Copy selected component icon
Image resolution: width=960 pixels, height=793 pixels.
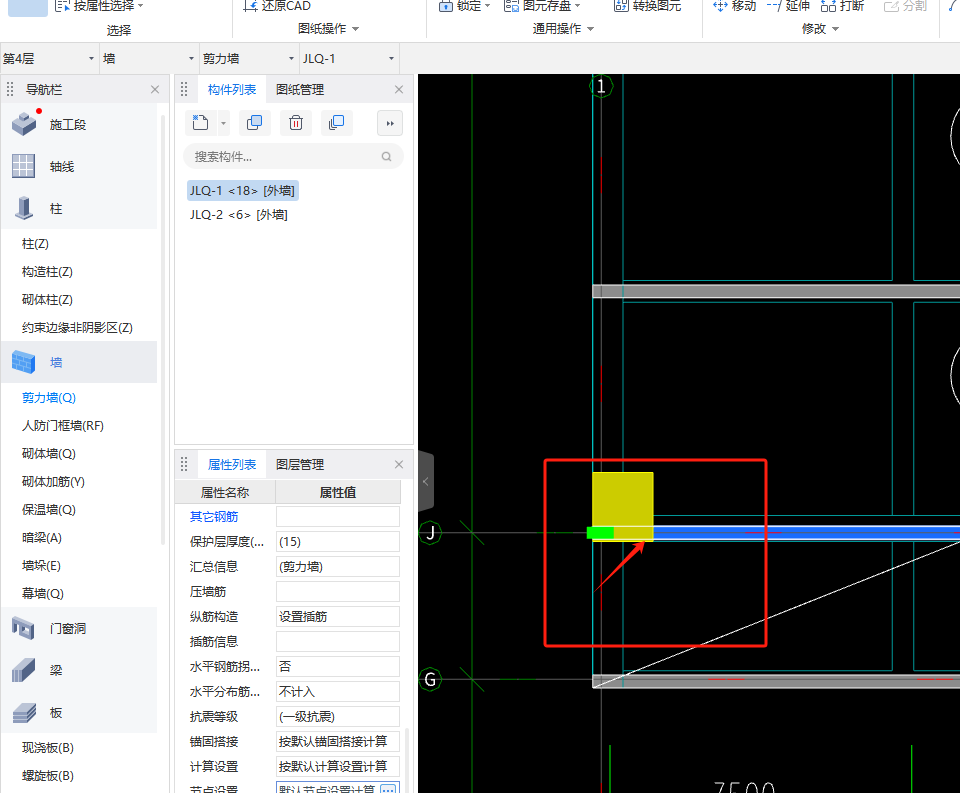[x=254, y=123]
